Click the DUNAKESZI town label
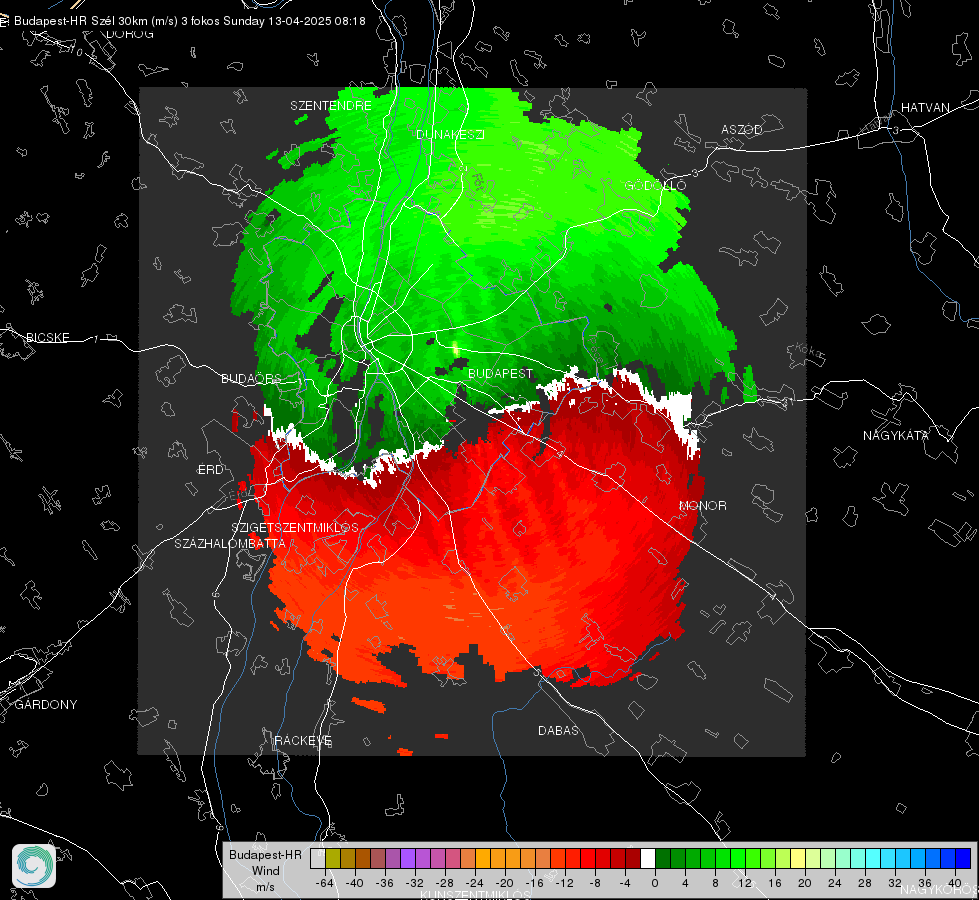This screenshot has width=979, height=900. click(x=450, y=134)
